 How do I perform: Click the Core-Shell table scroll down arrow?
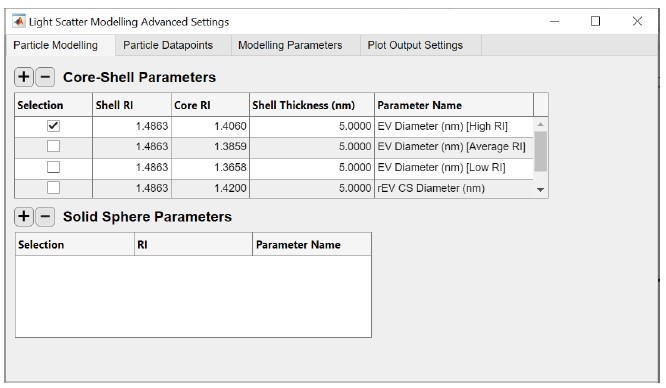point(540,190)
